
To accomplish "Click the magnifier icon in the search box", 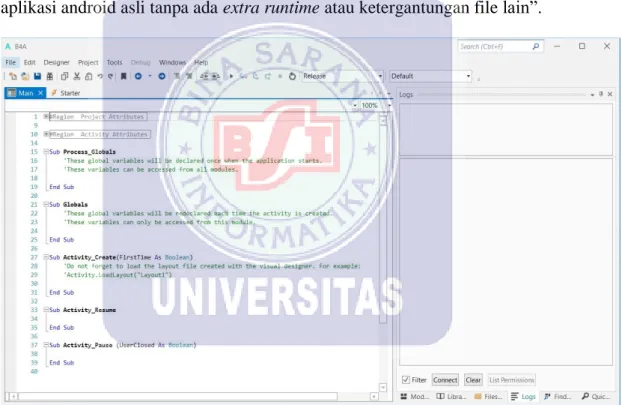I will click(536, 46).
